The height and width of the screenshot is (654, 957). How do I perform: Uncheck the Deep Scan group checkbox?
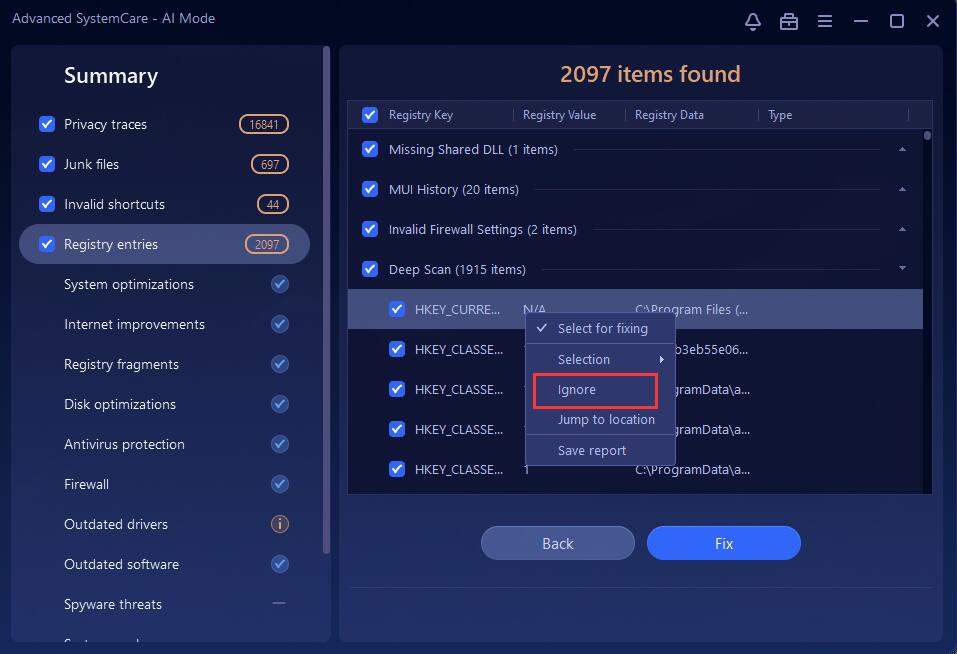pos(370,269)
